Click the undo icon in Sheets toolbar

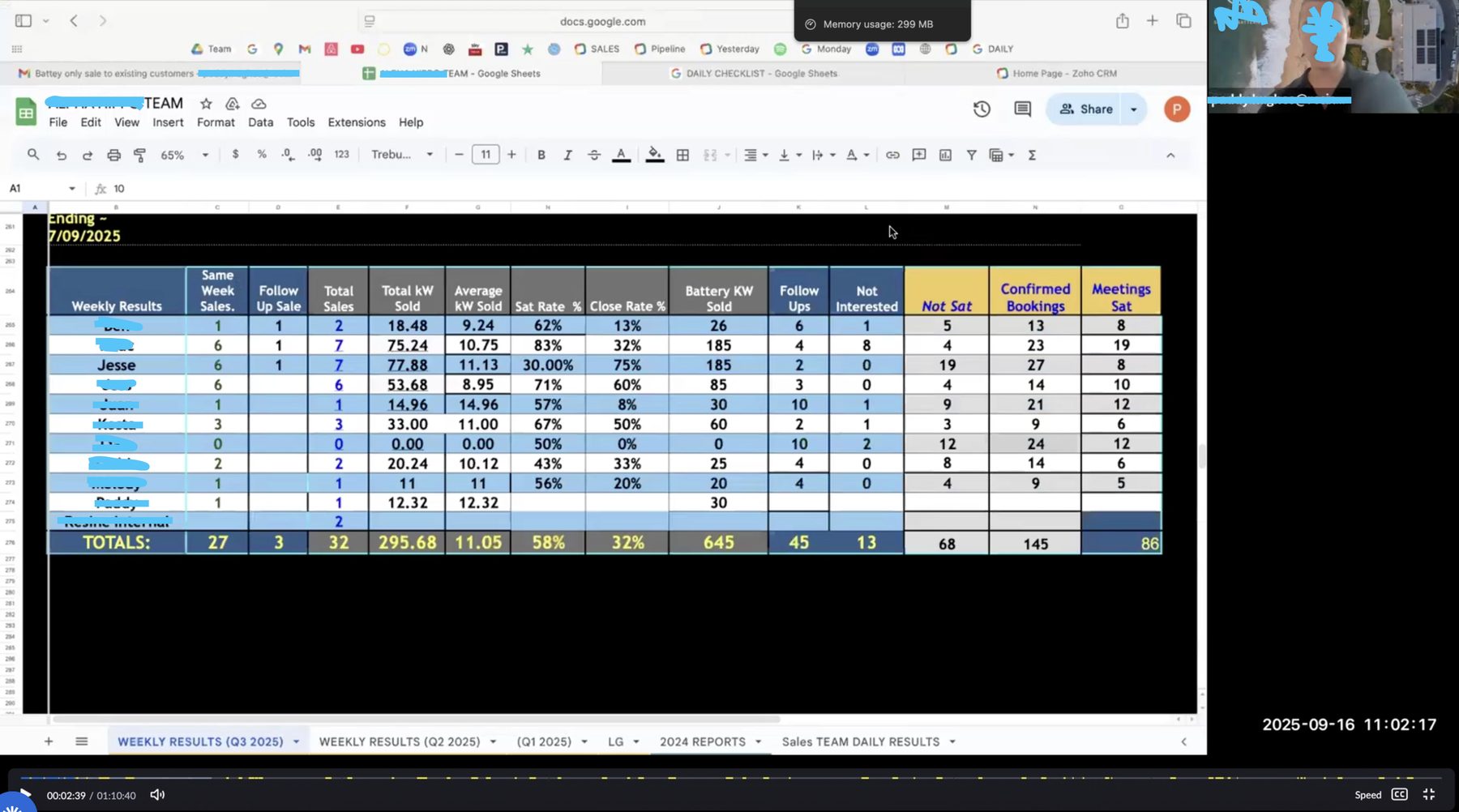coord(62,155)
